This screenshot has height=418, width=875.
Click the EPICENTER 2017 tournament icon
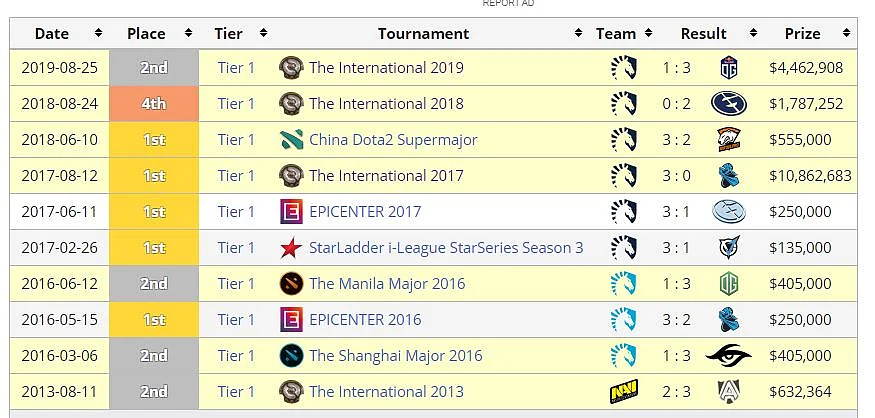(x=291, y=212)
